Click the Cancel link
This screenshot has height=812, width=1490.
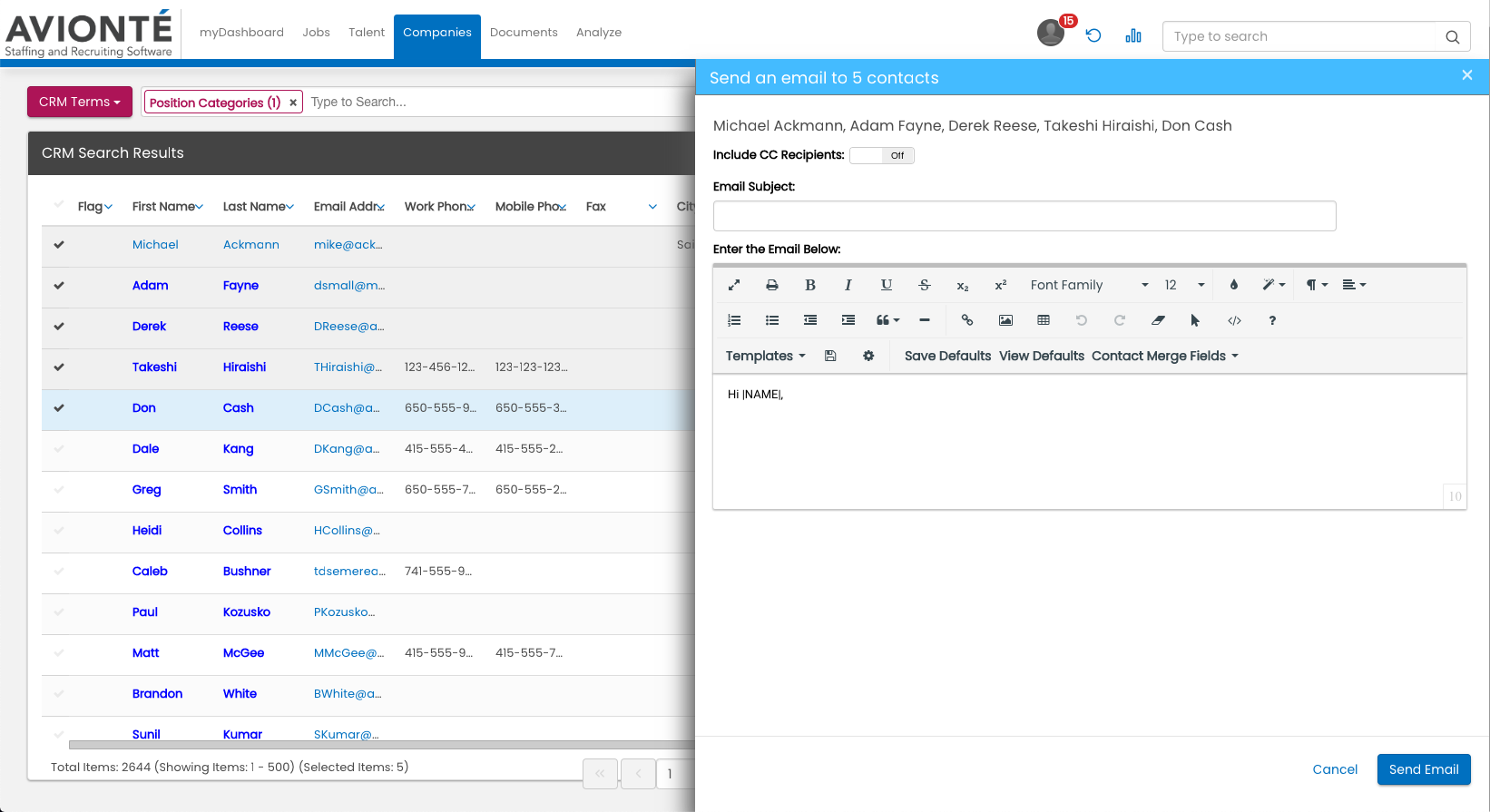[x=1335, y=769]
